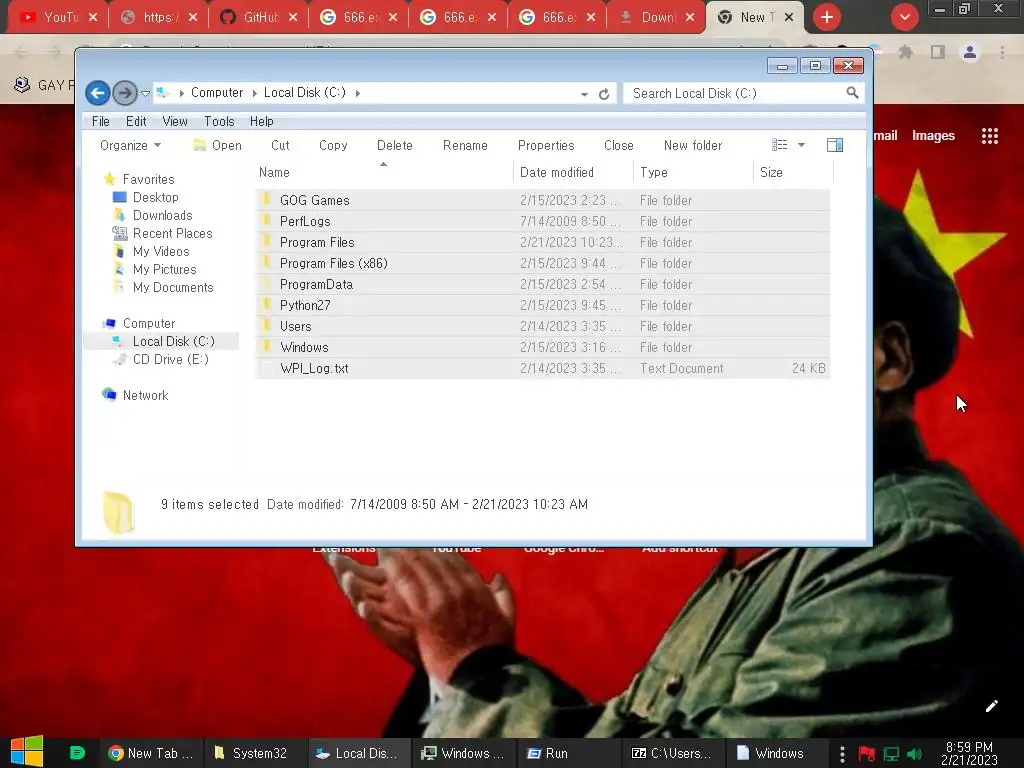The height and width of the screenshot is (768, 1024).
Task: Click the Images link on Google page
Action: click(933, 136)
